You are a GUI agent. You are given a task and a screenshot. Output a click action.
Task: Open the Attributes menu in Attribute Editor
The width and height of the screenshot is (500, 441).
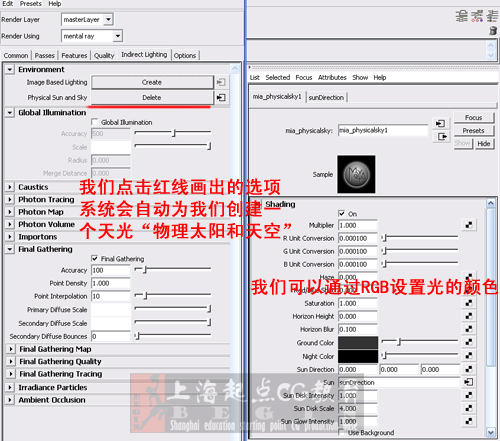click(x=332, y=77)
